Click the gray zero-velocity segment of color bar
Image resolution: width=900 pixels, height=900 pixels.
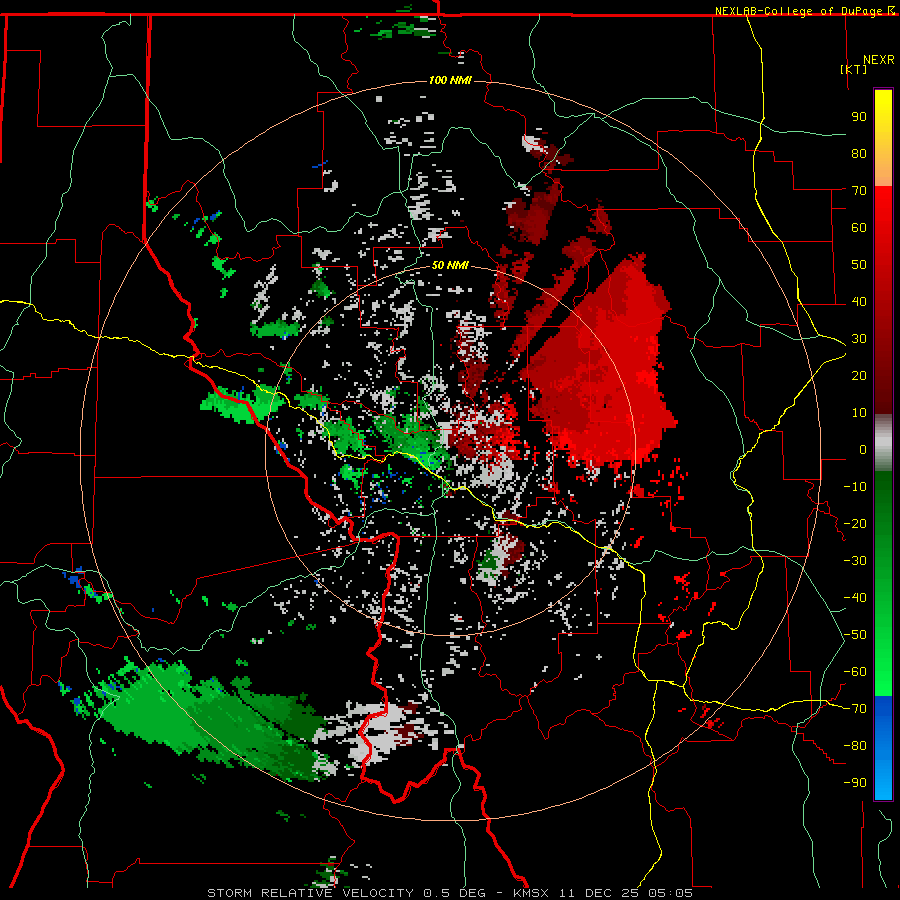pos(883,442)
